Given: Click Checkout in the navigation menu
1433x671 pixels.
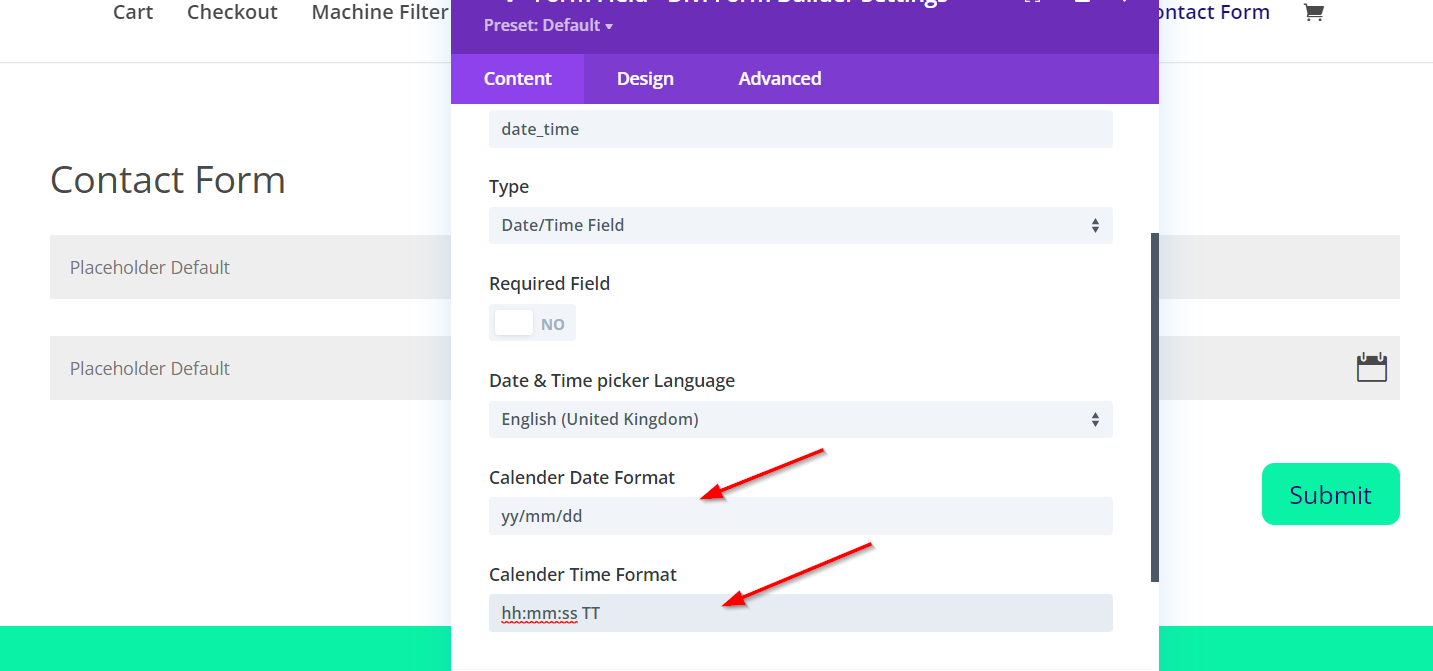Looking at the screenshot, I should [232, 12].
